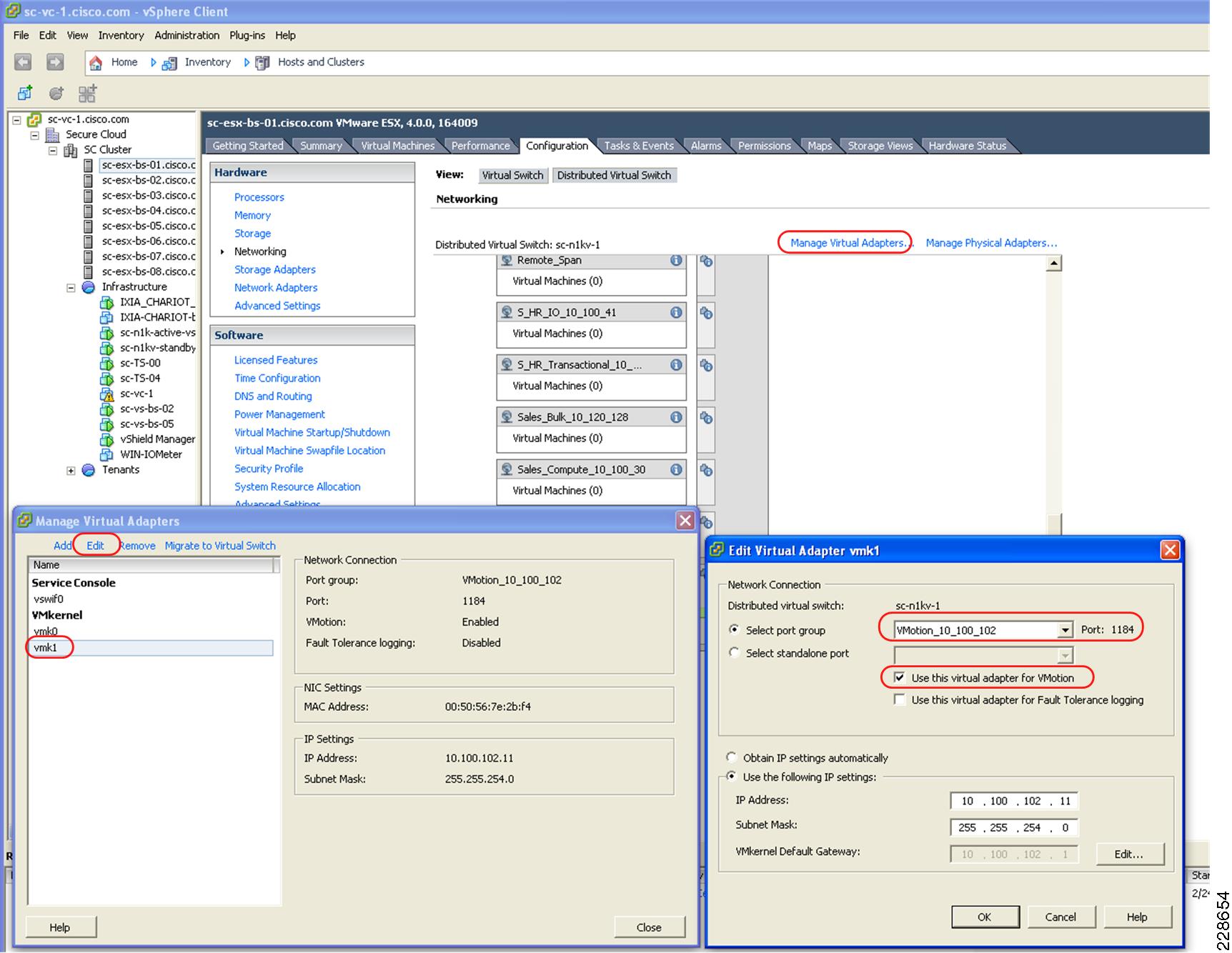This screenshot has height=953, width=1232.
Task: Click the info icon on Sales_Compute_10_100_30
Action: [676, 469]
